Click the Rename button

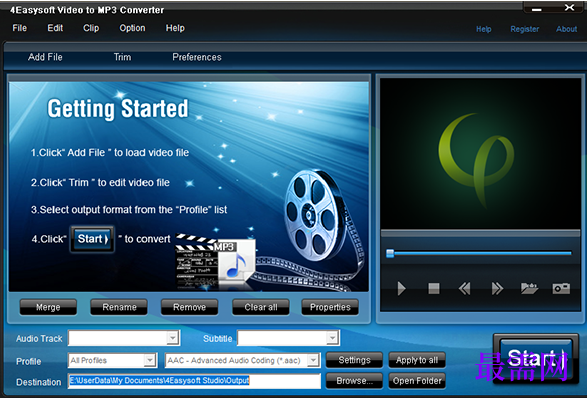point(119,307)
